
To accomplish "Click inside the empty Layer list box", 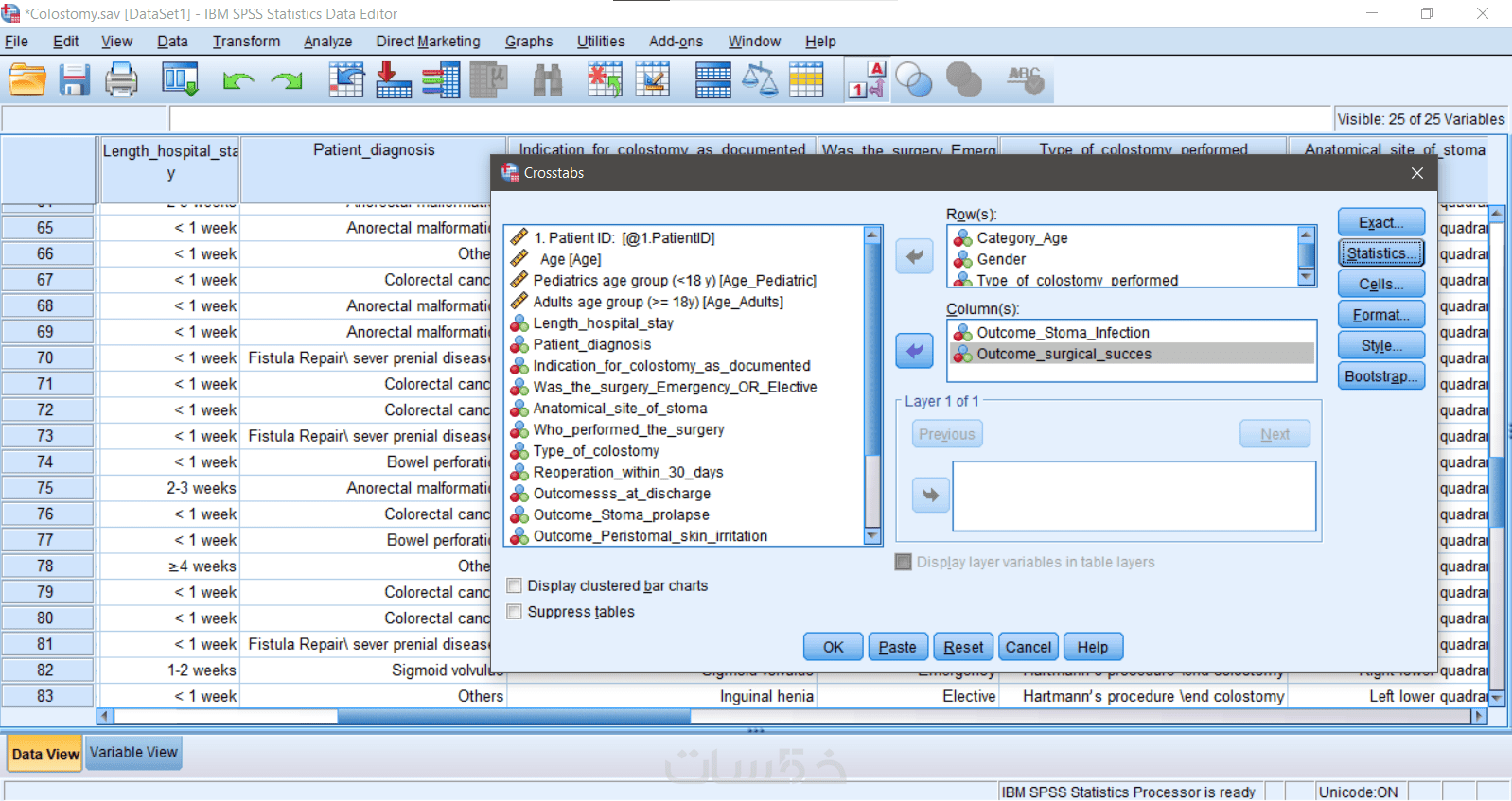I will 1134,496.
